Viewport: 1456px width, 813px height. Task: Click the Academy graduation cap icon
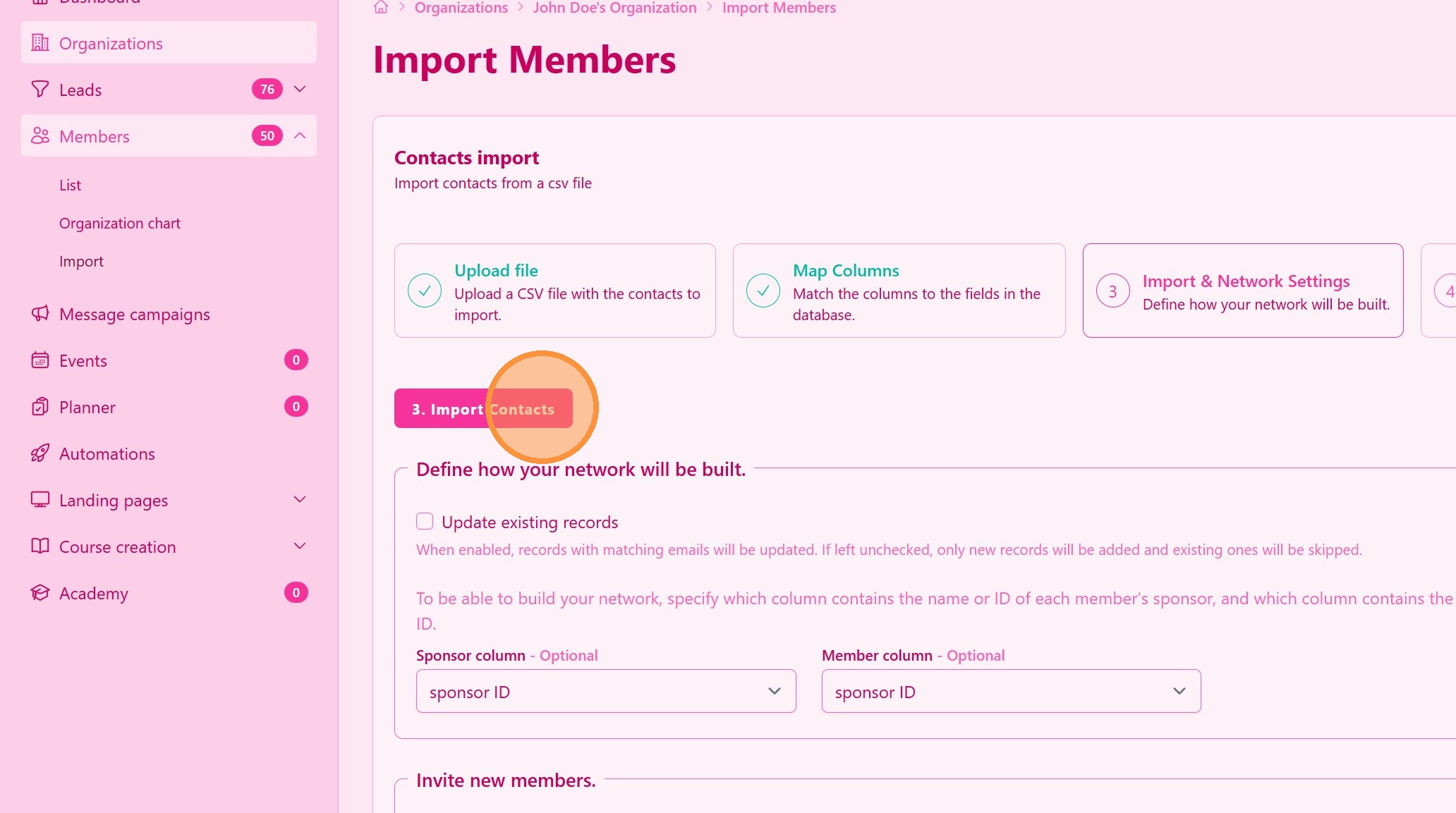[x=40, y=593]
